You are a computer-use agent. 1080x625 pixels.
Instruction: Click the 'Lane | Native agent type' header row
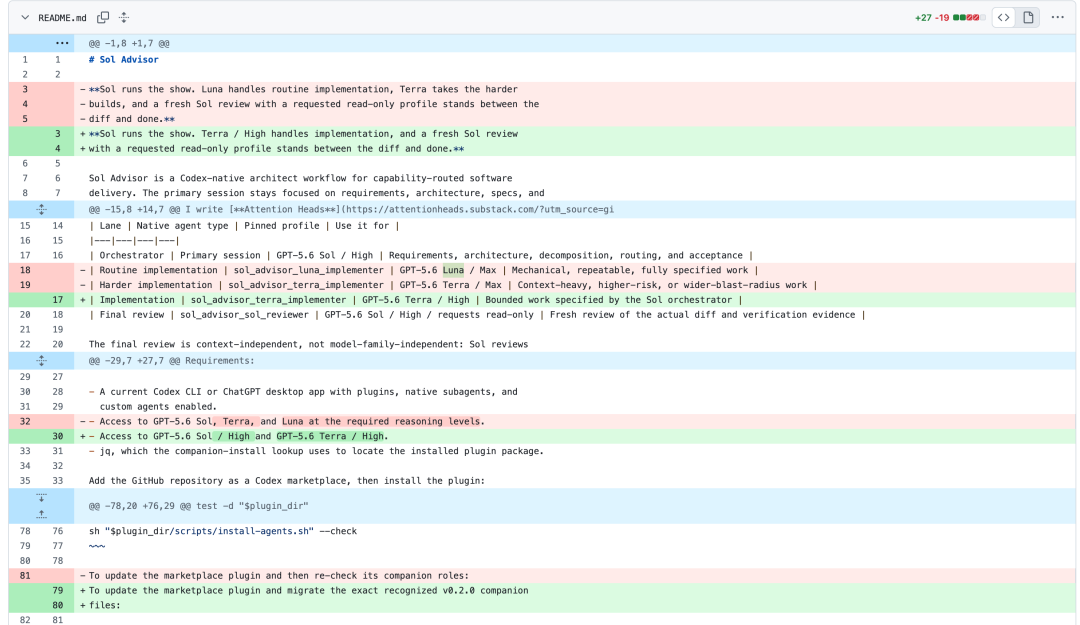(x=244, y=226)
